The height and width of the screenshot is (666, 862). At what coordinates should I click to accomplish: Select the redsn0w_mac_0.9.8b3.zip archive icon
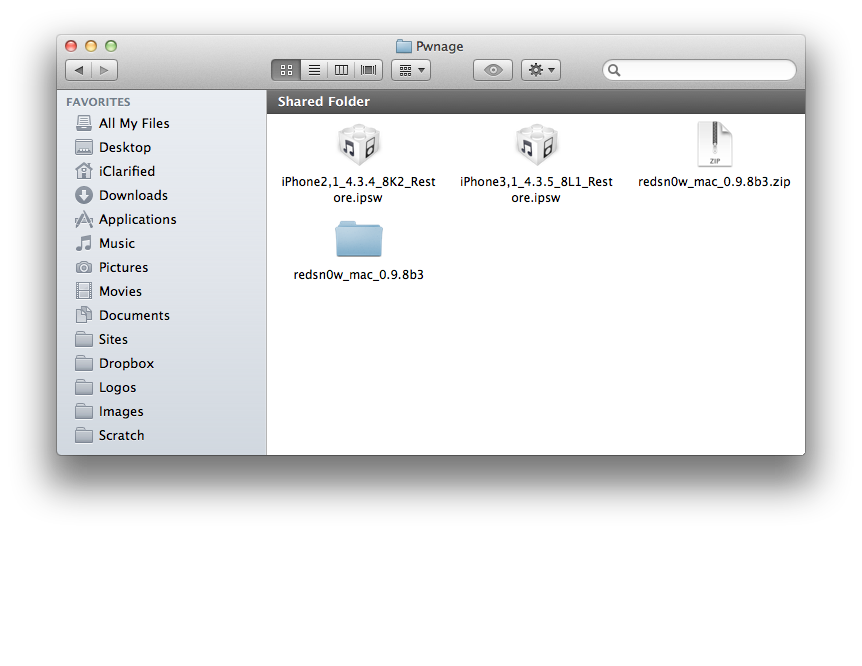714,146
